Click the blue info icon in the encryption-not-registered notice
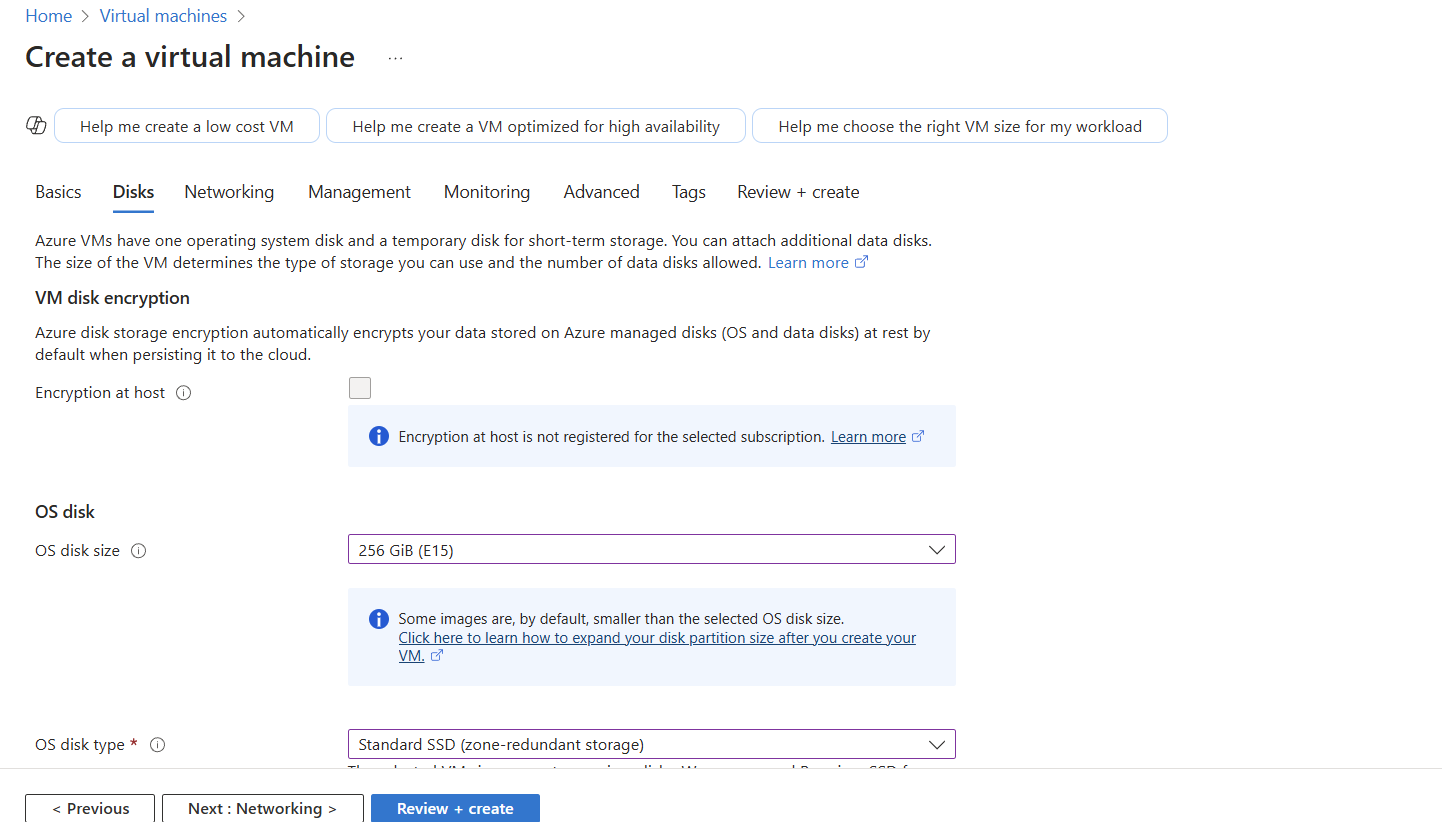 378,436
